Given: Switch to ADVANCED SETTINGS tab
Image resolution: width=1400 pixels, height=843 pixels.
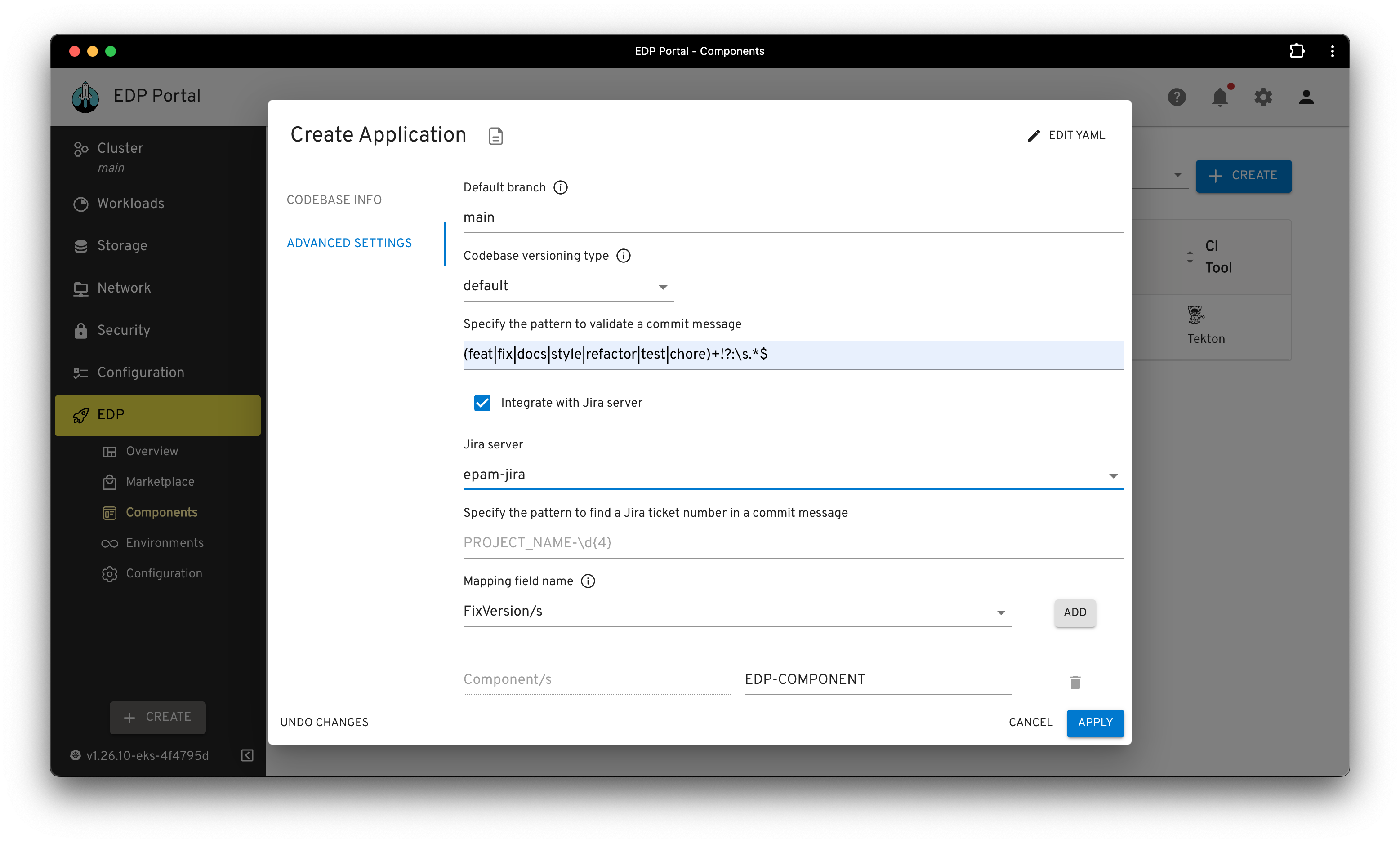Looking at the screenshot, I should point(349,242).
